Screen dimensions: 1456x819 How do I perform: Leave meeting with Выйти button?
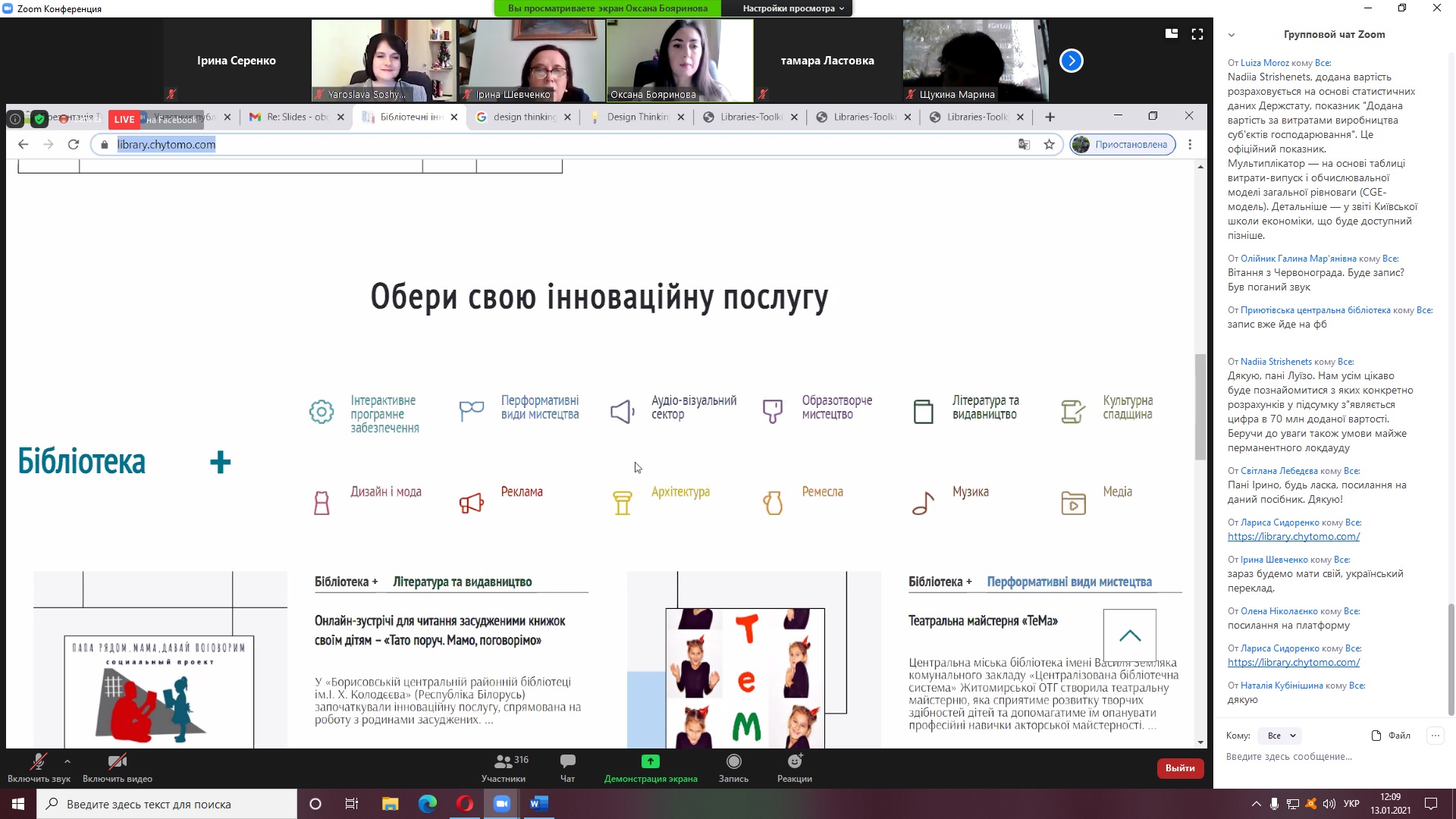pyautogui.click(x=1180, y=768)
